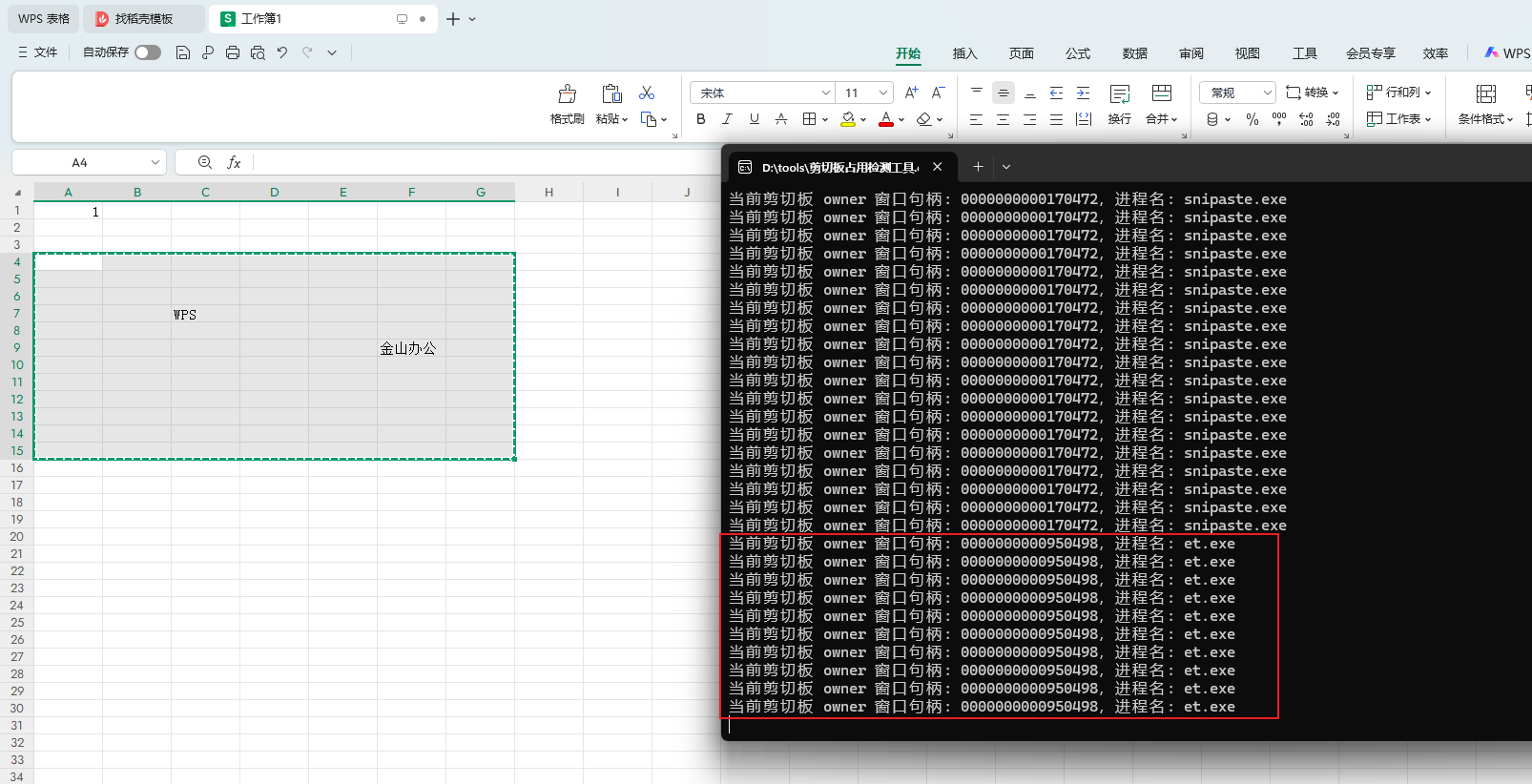This screenshot has height=784, width=1532.
Task: Click the increase indent icon
Action: pos(1083,93)
